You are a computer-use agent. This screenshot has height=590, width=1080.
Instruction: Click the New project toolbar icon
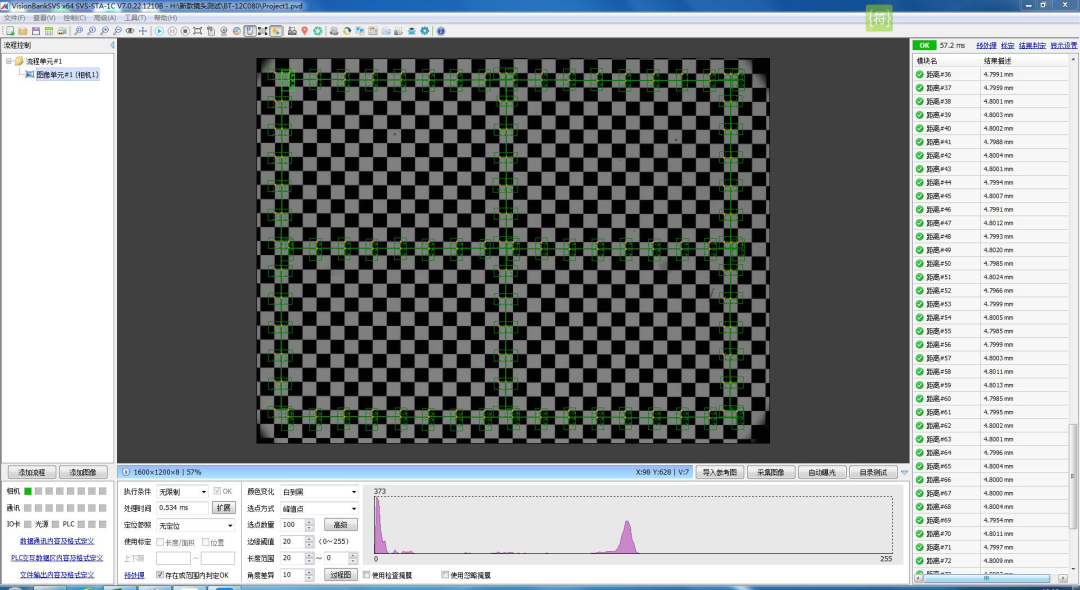click(x=10, y=31)
